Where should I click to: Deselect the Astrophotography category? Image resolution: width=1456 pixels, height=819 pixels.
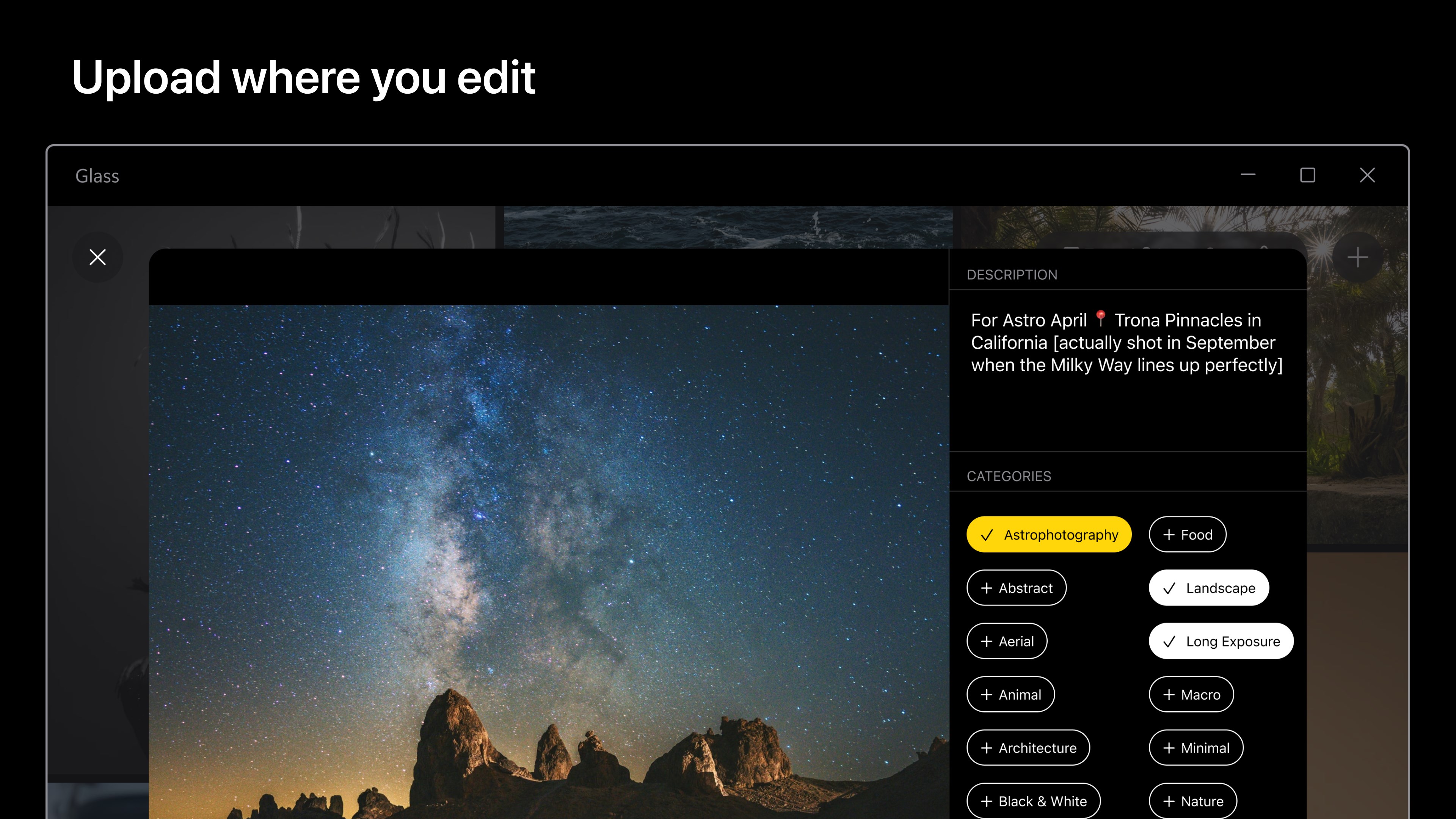coord(1048,534)
